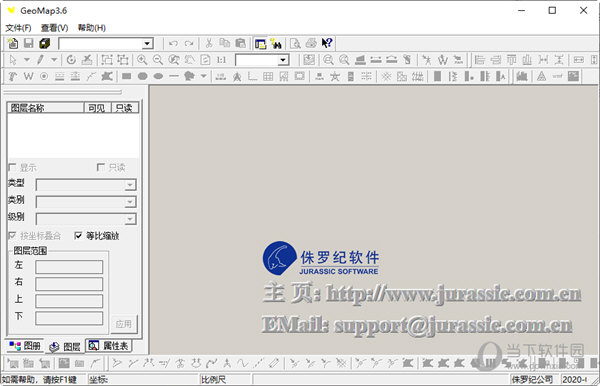This screenshot has height=386, width=600.
Task: Open the shape tools dropdown arrow
Action: click(204, 76)
